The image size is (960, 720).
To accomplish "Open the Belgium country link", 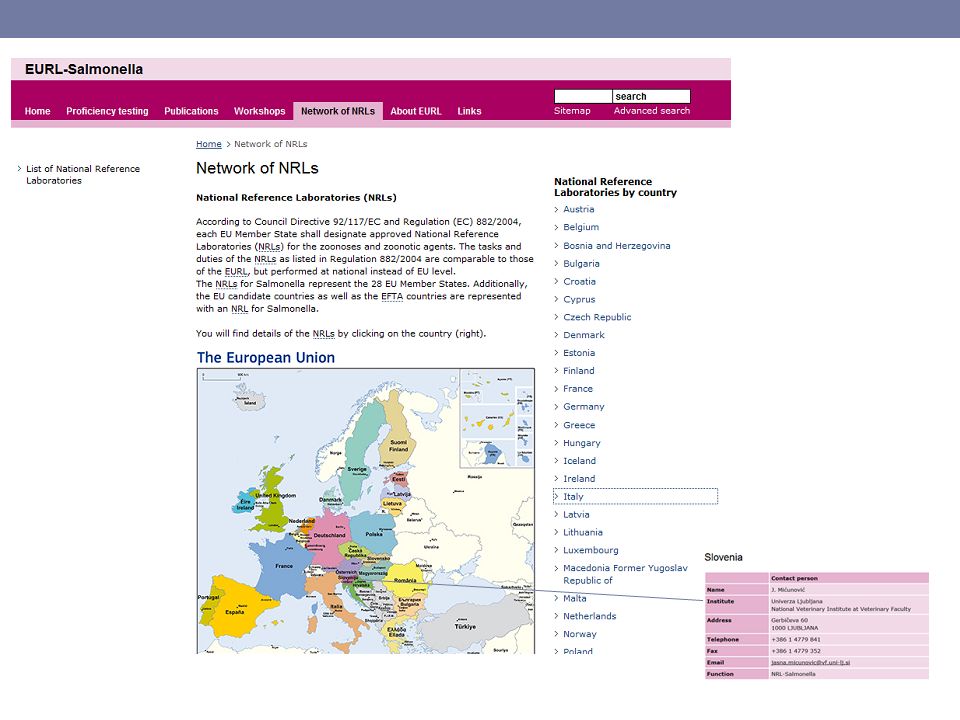I will (x=581, y=227).
